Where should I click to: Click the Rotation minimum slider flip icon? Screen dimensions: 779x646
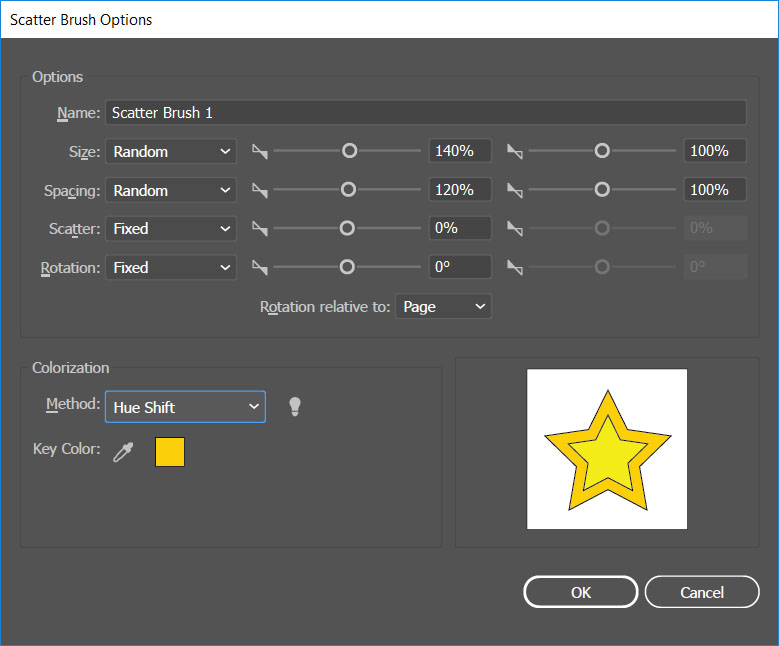coord(260,268)
